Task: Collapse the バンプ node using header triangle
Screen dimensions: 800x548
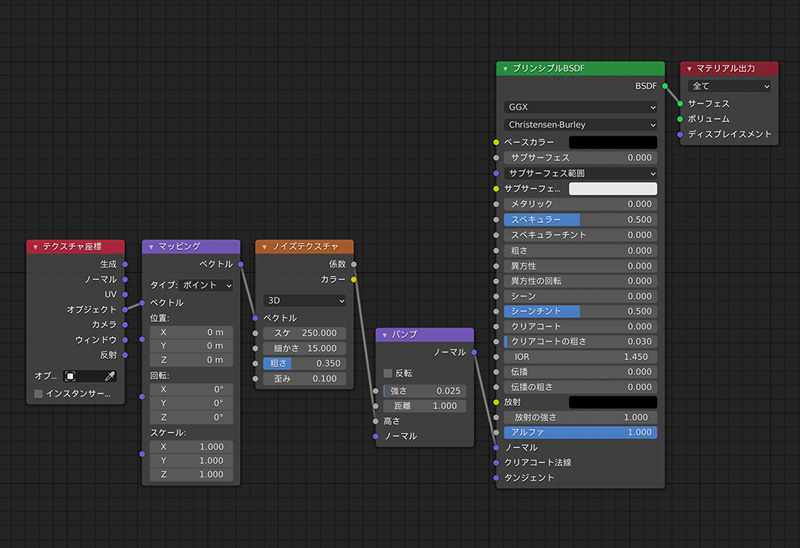Action: (x=385, y=334)
